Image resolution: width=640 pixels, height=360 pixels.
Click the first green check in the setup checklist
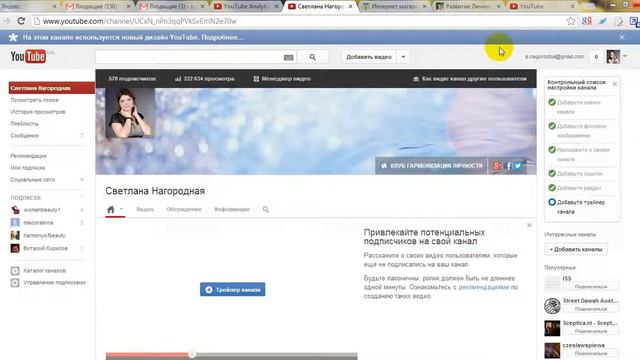(552, 102)
